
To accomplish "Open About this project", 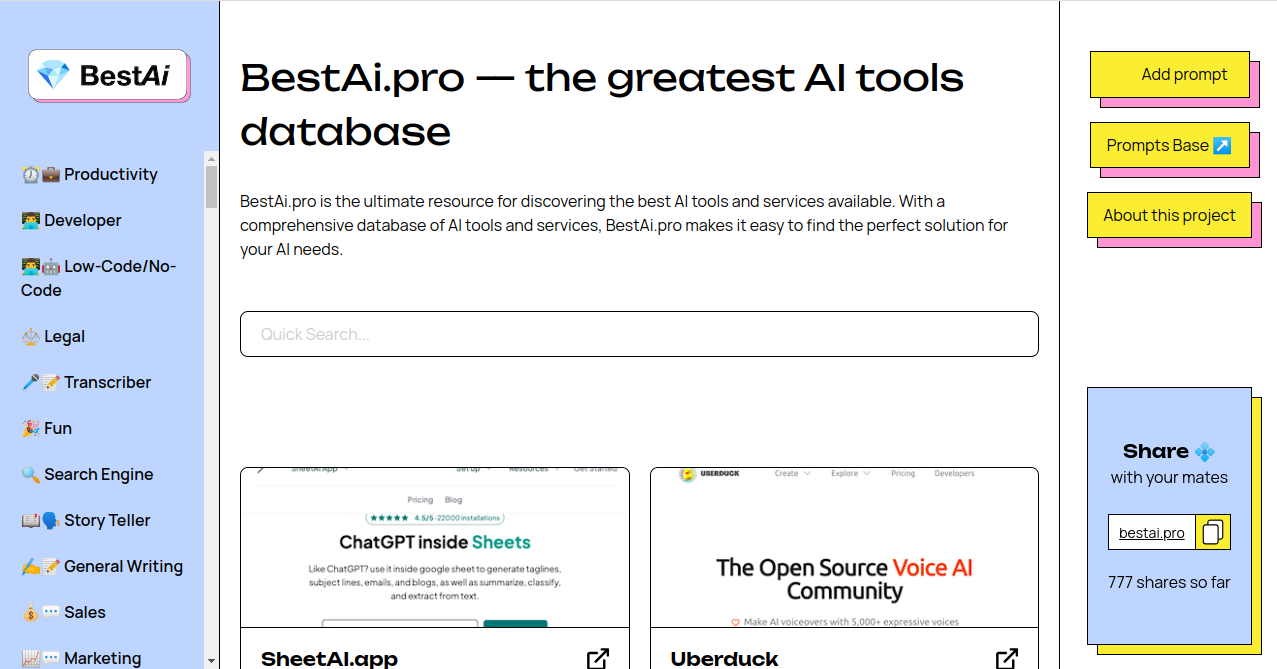I will click(1169, 215).
